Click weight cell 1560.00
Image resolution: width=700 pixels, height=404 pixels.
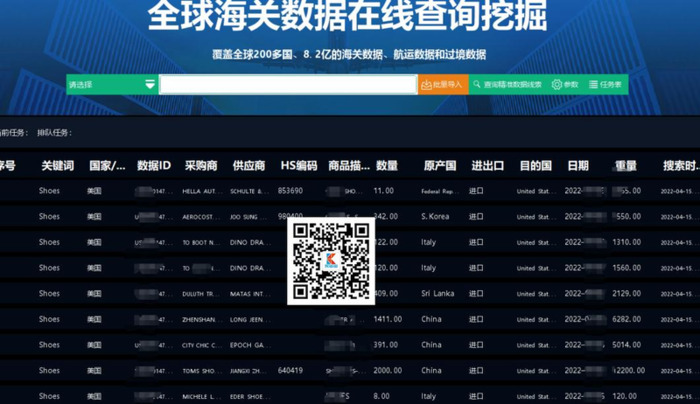(626, 268)
